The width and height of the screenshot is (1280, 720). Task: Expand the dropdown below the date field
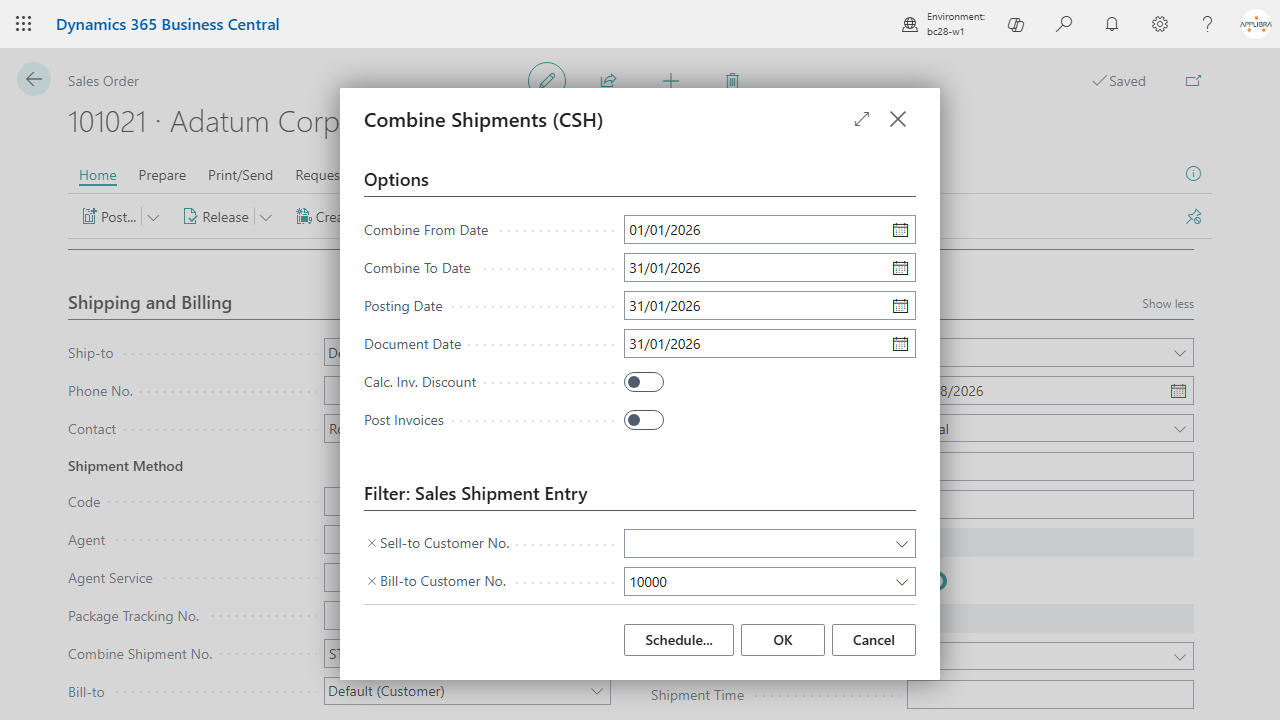pos(1180,429)
